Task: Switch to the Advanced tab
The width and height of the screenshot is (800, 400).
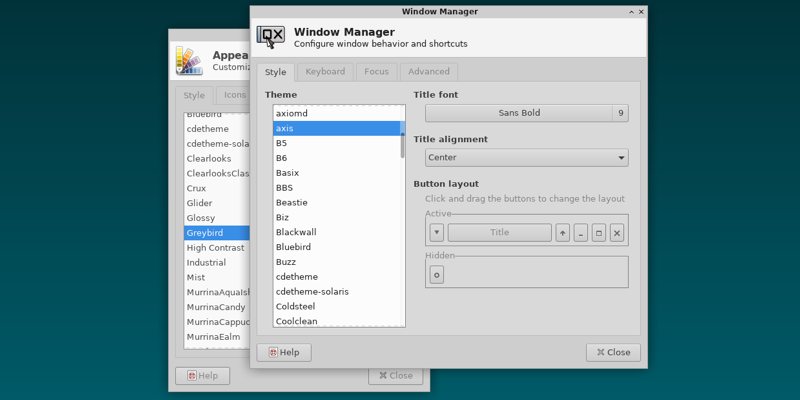Action: click(429, 72)
